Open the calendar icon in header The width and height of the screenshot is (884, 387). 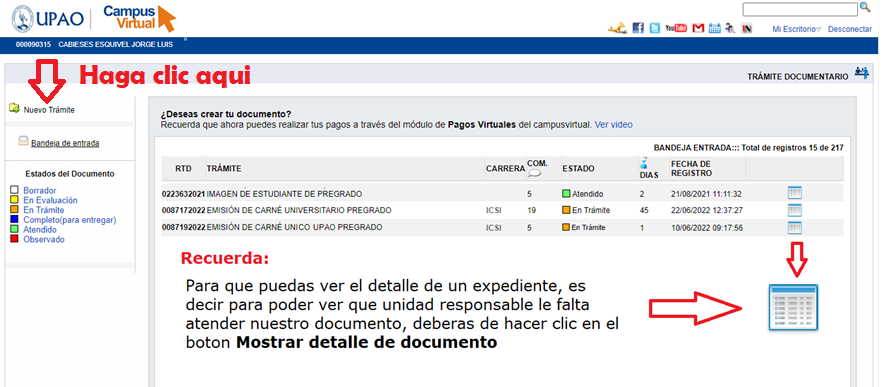pos(715,28)
